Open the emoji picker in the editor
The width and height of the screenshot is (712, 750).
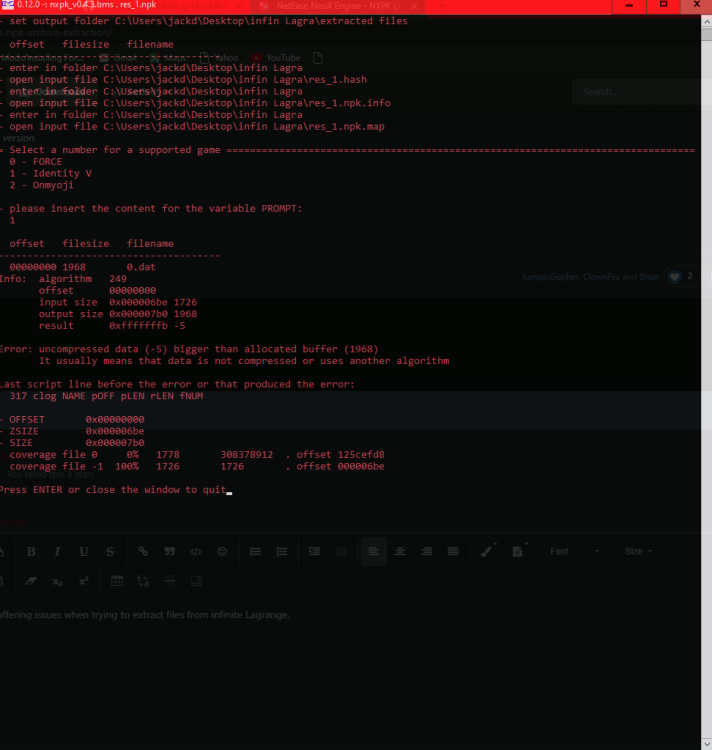[222, 551]
